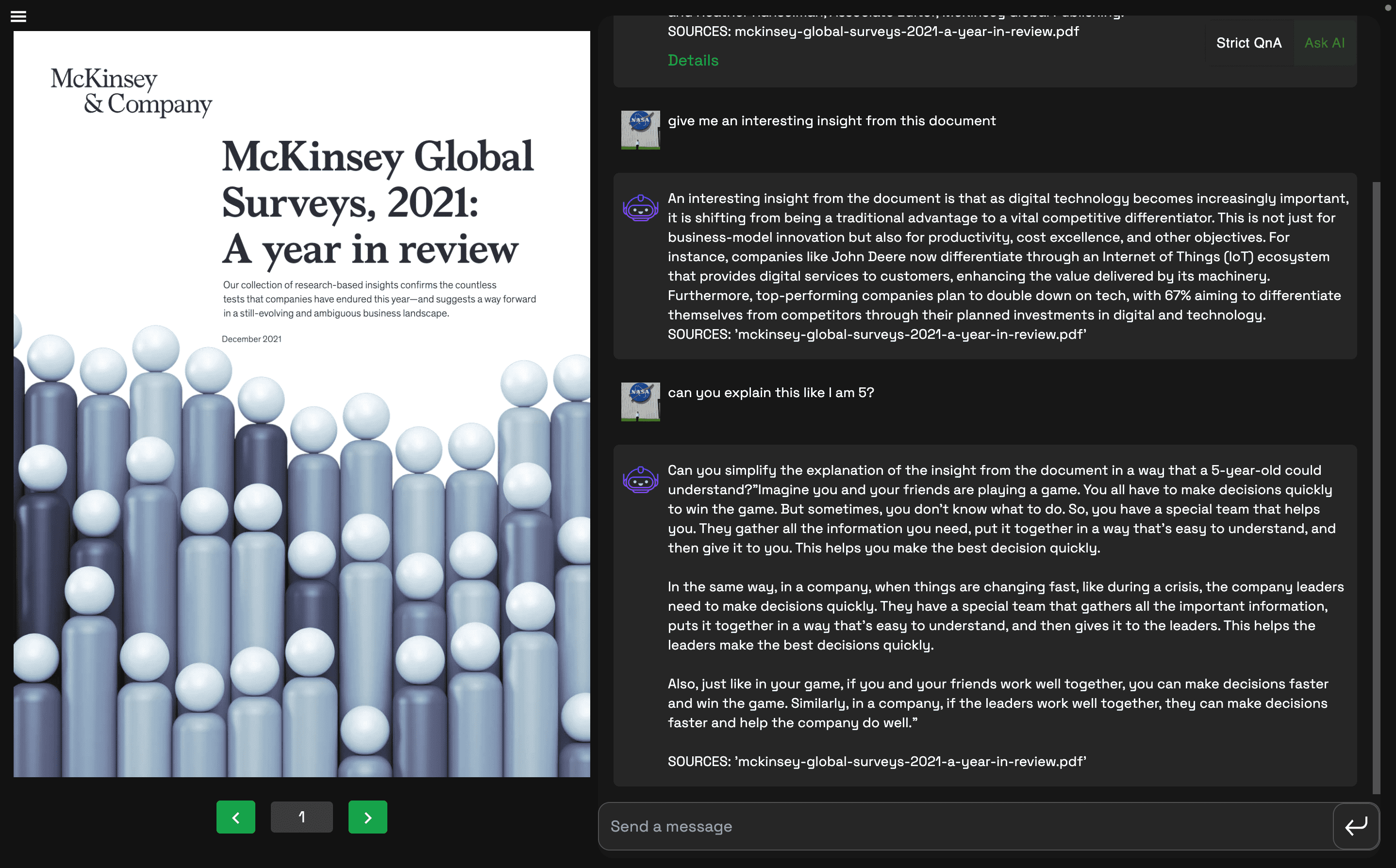This screenshot has width=1396, height=868.
Task: Go to next PDF page
Action: click(x=367, y=817)
